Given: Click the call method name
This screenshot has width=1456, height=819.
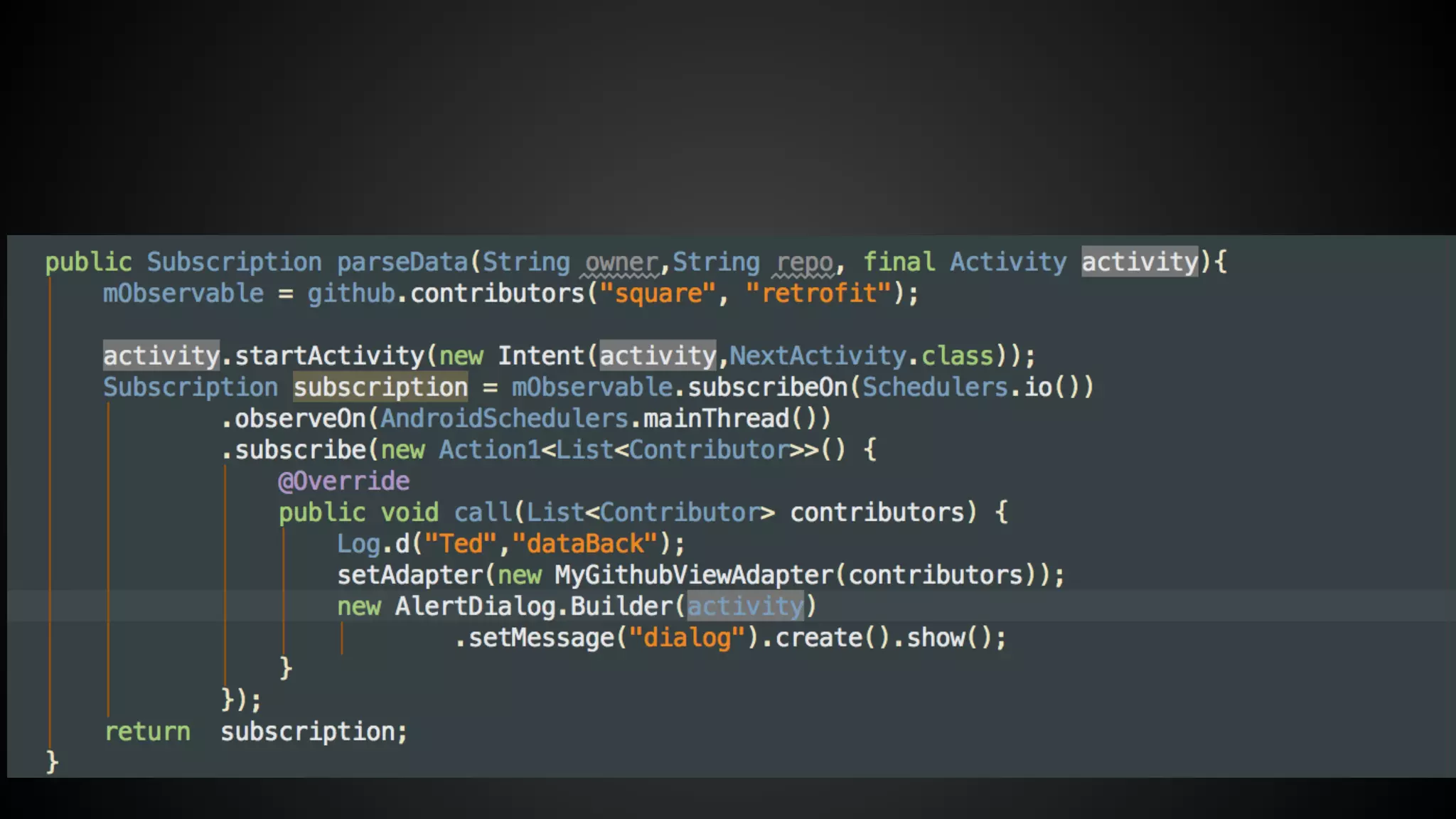Looking at the screenshot, I should click(x=482, y=513).
